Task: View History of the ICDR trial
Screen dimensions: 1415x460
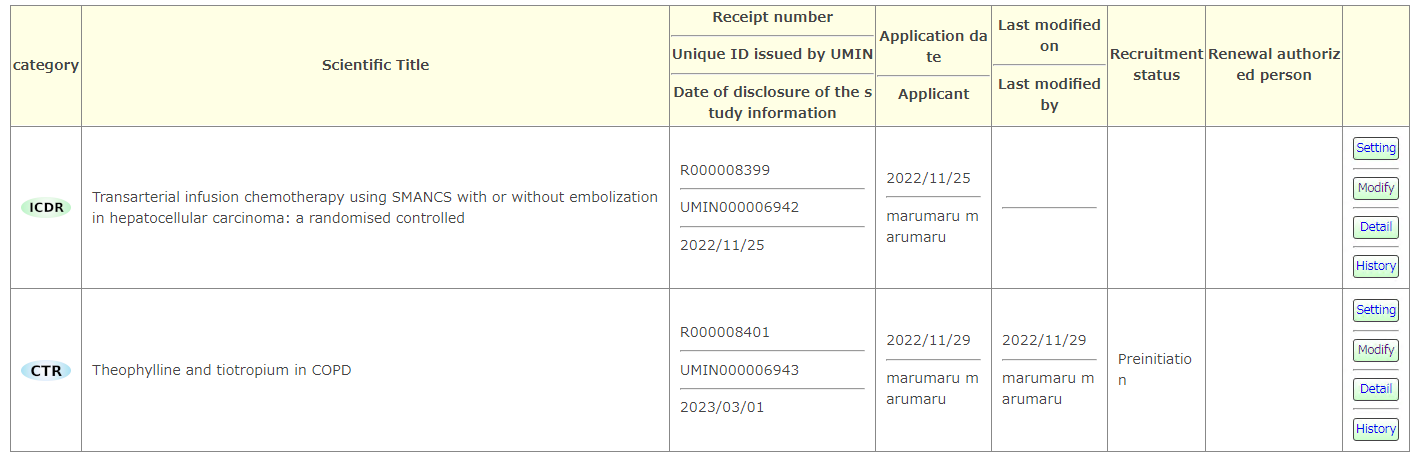Action: (1375, 266)
